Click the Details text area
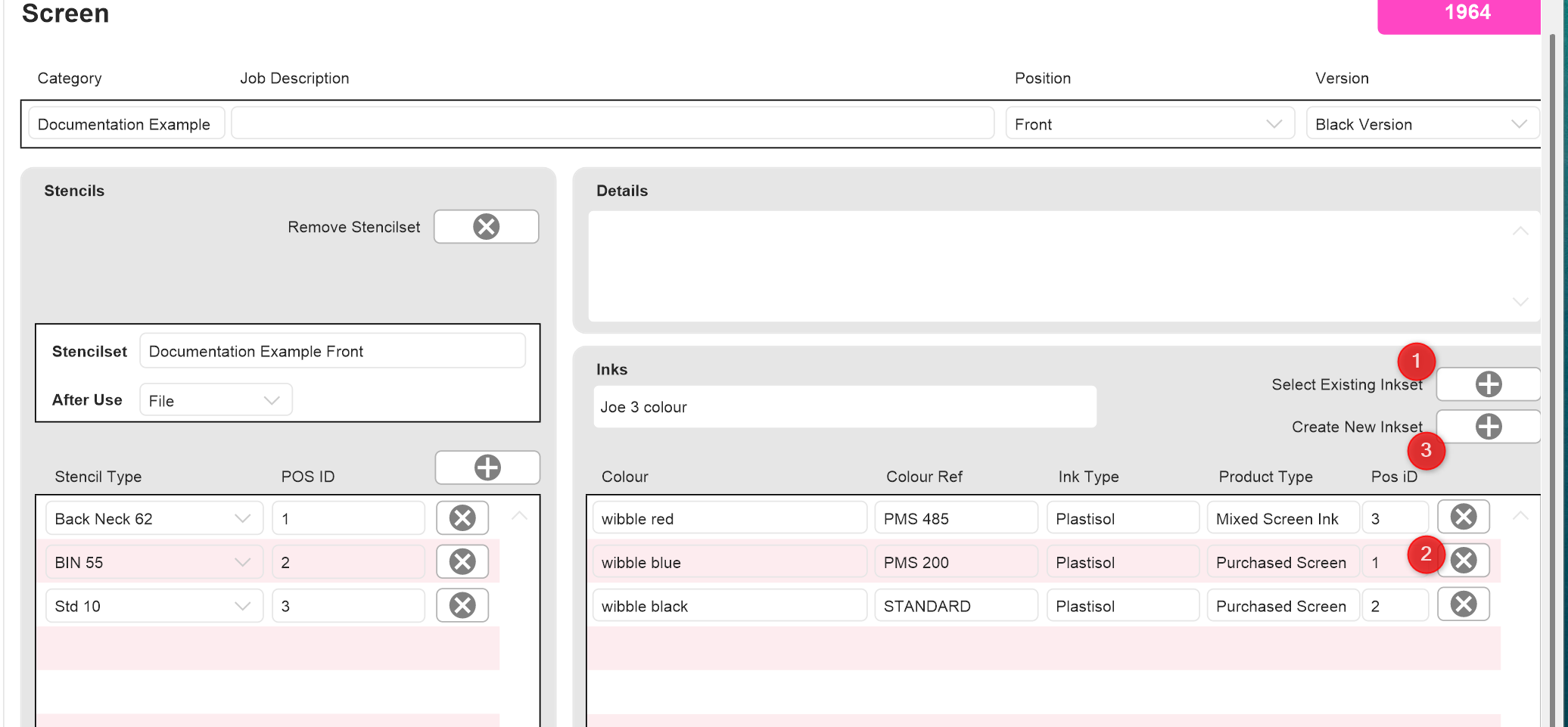 point(1063,266)
